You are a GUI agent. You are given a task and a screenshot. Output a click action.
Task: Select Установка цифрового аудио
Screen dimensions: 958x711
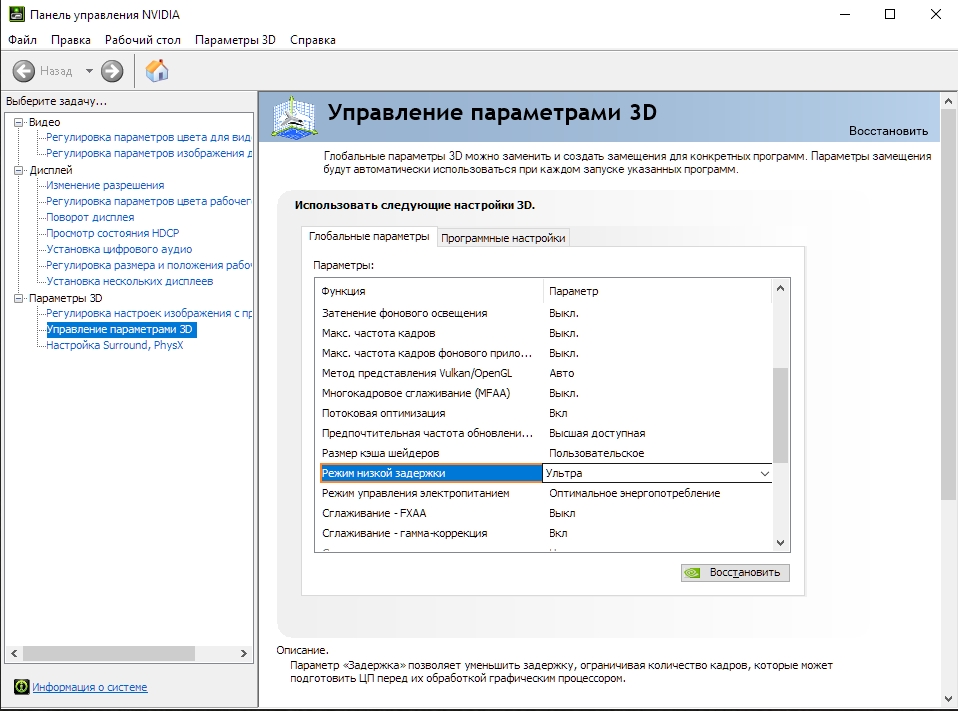[119, 249]
